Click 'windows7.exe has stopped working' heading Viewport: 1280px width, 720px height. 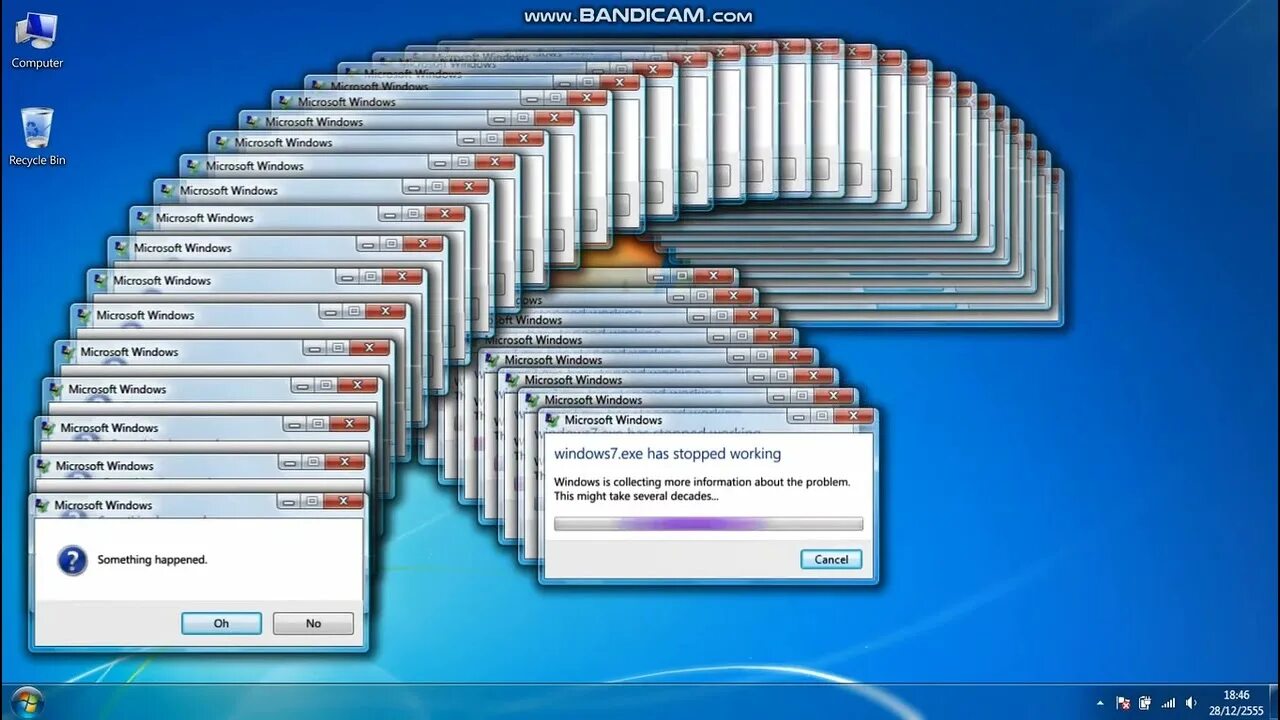tap(667, 454)
